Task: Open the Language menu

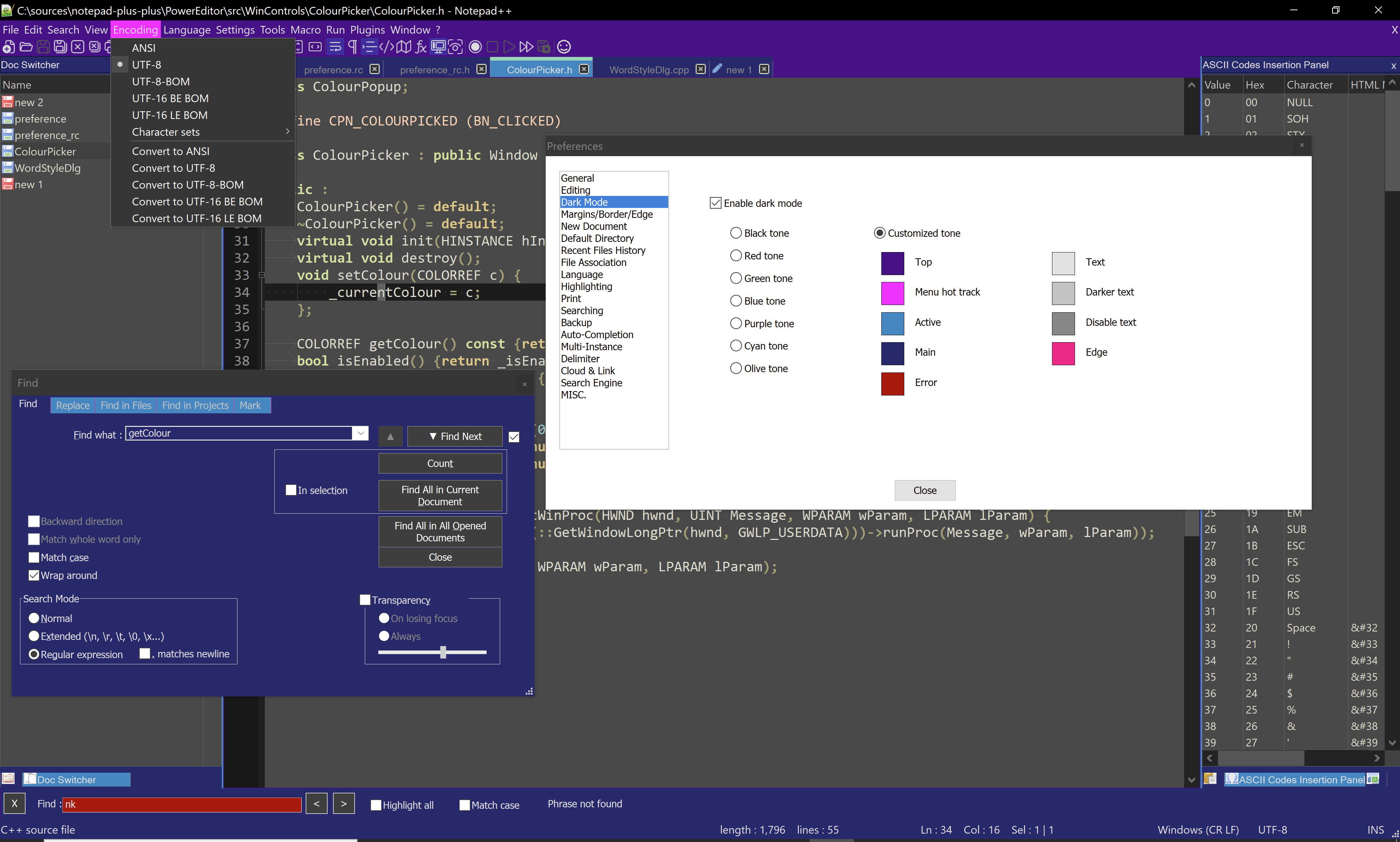Action: [x=187, y=30]
